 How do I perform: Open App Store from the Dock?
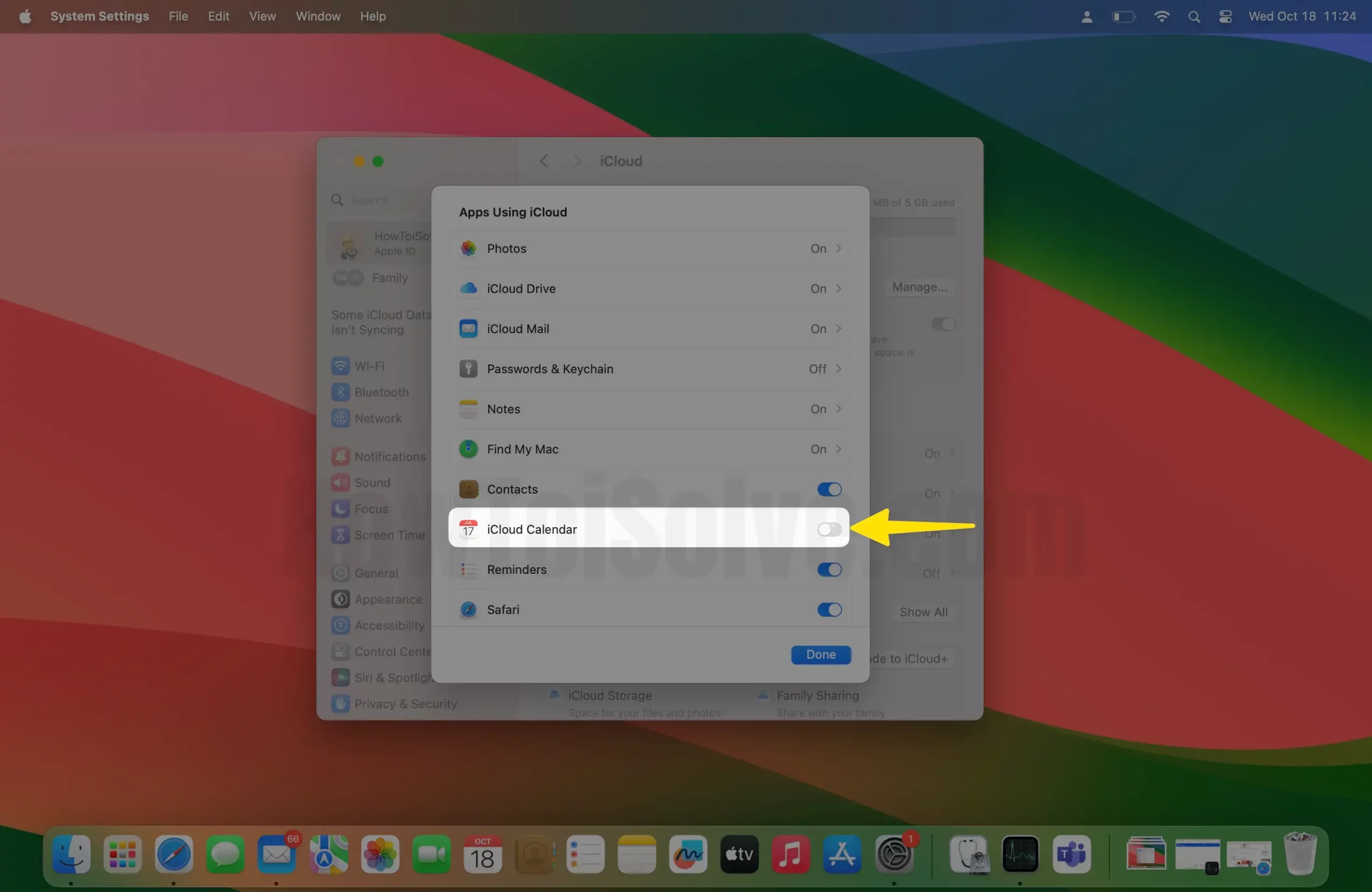pyautogui.click(x=842, y=854)
